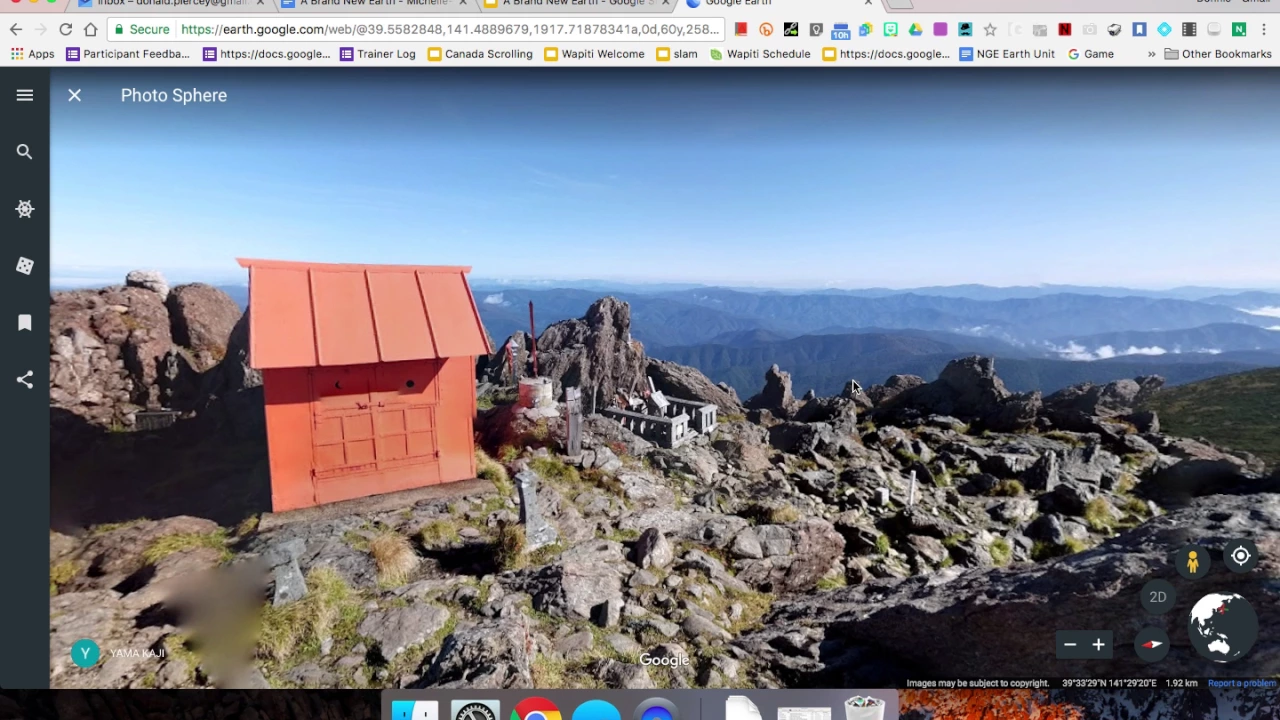The image size is (1280, 720).
Task: Open System Preferences from the Dock
Action: point(475,710)
